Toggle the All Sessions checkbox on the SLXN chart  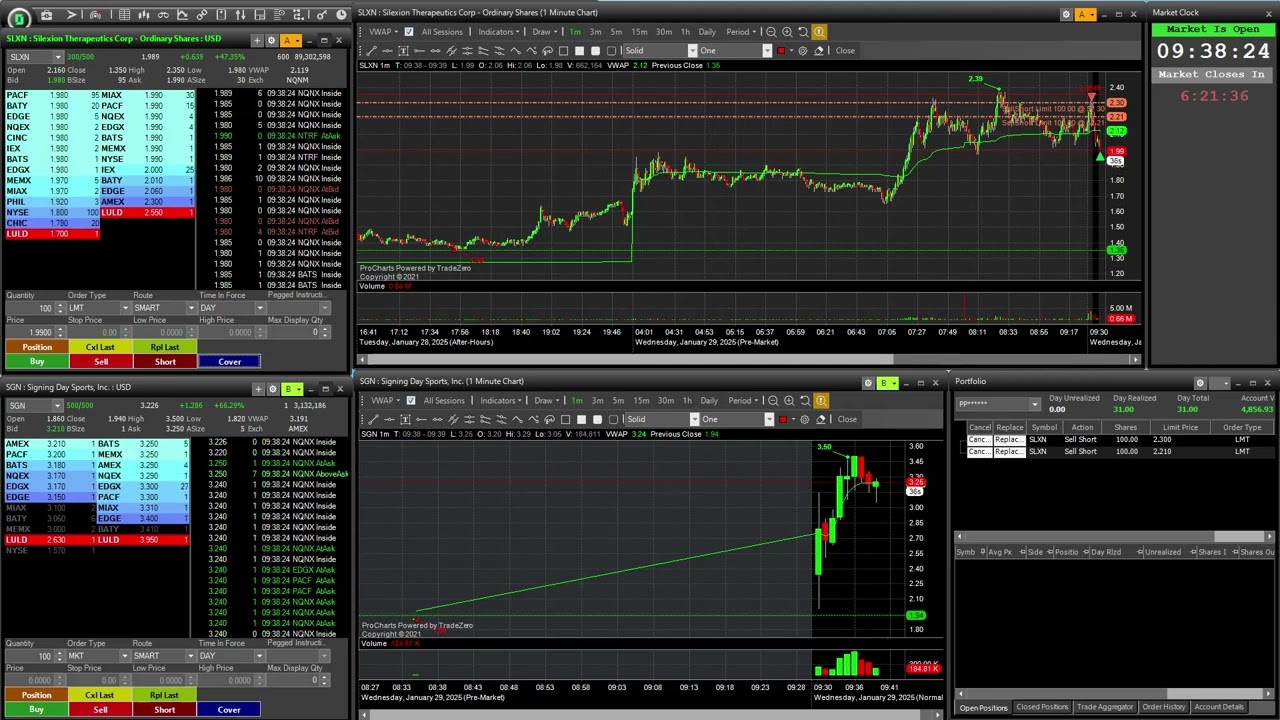[409, 32]
